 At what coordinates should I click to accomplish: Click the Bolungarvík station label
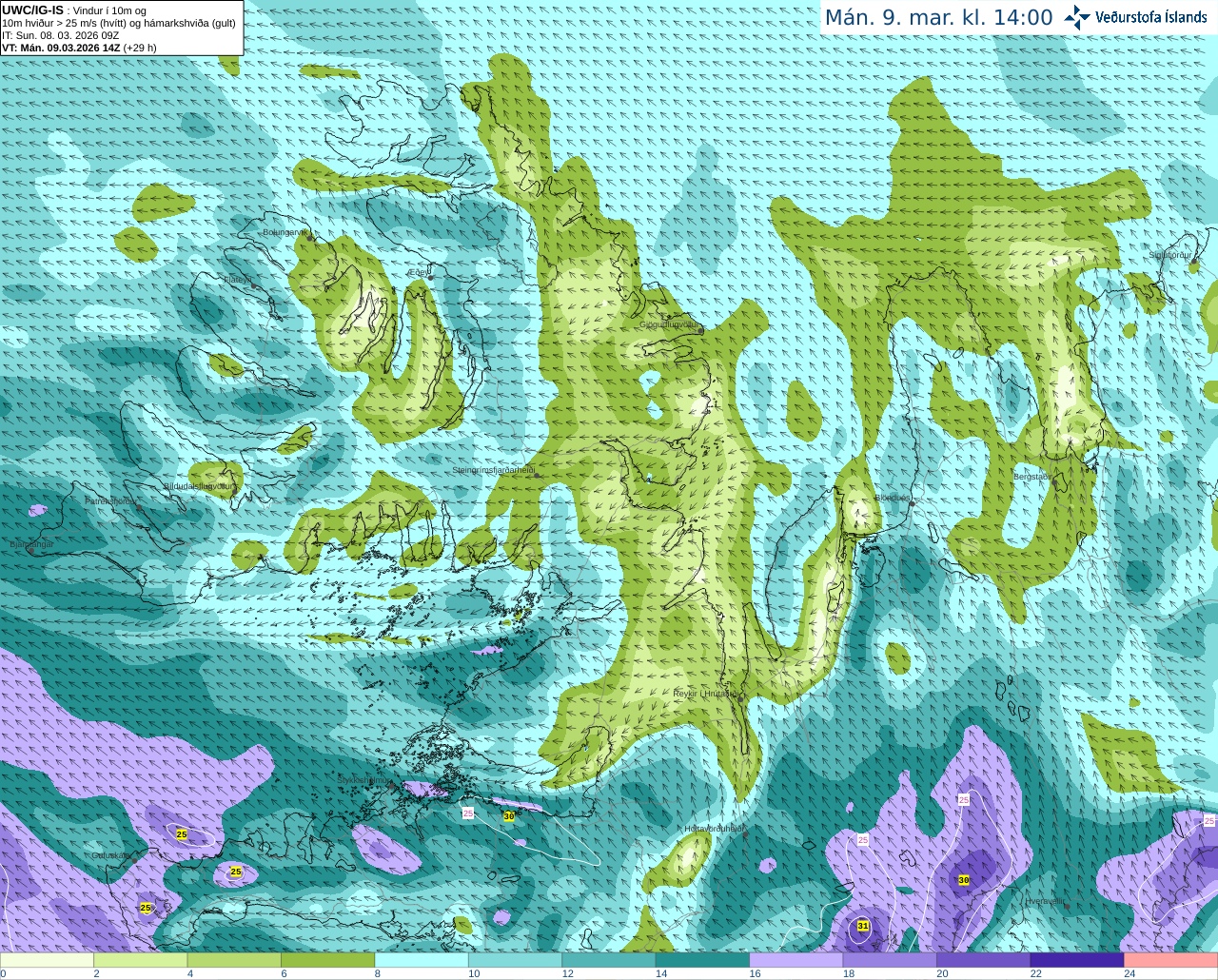[x=285, y=232]
